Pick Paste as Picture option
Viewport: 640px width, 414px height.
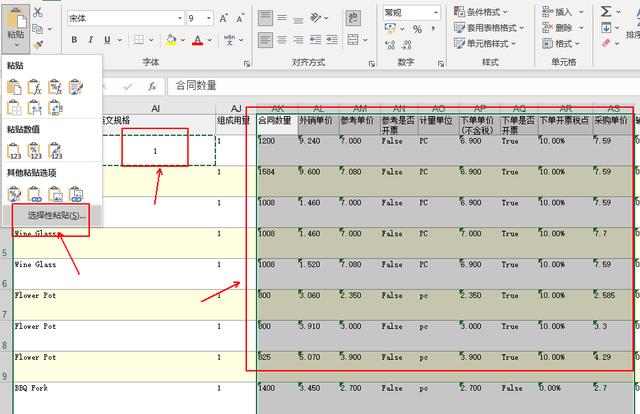56,192
